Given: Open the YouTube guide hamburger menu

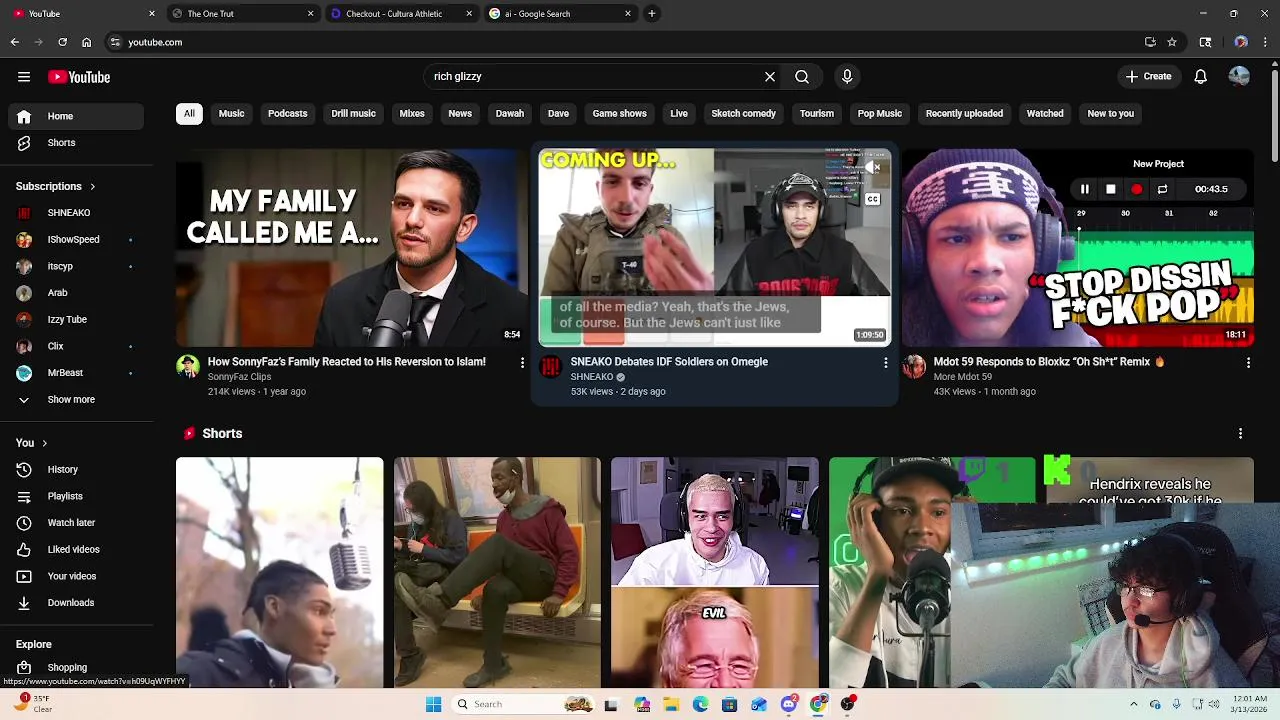Looking at the screenshot, I should click(x=24, y=77).
